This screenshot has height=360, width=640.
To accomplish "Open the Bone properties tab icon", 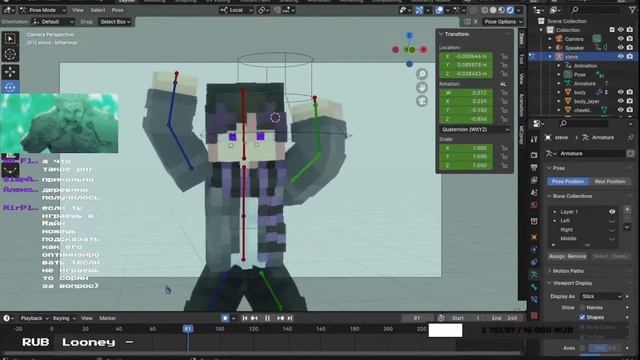I will 534,287.
